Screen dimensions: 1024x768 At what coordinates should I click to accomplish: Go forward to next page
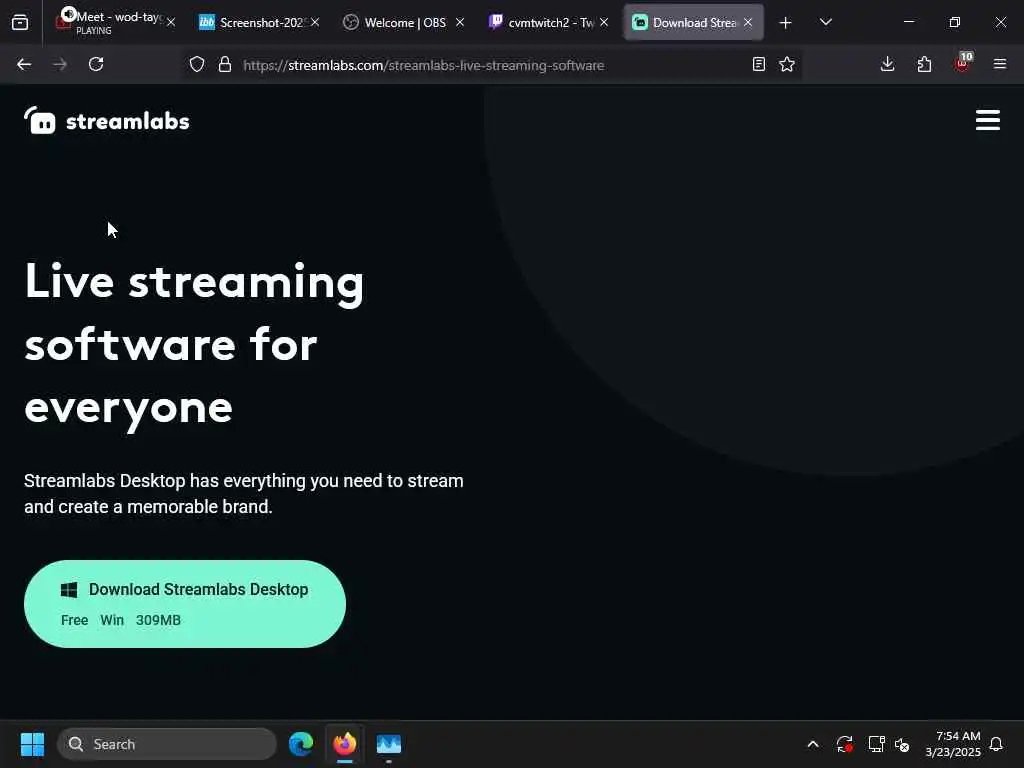tap(59, 64)
